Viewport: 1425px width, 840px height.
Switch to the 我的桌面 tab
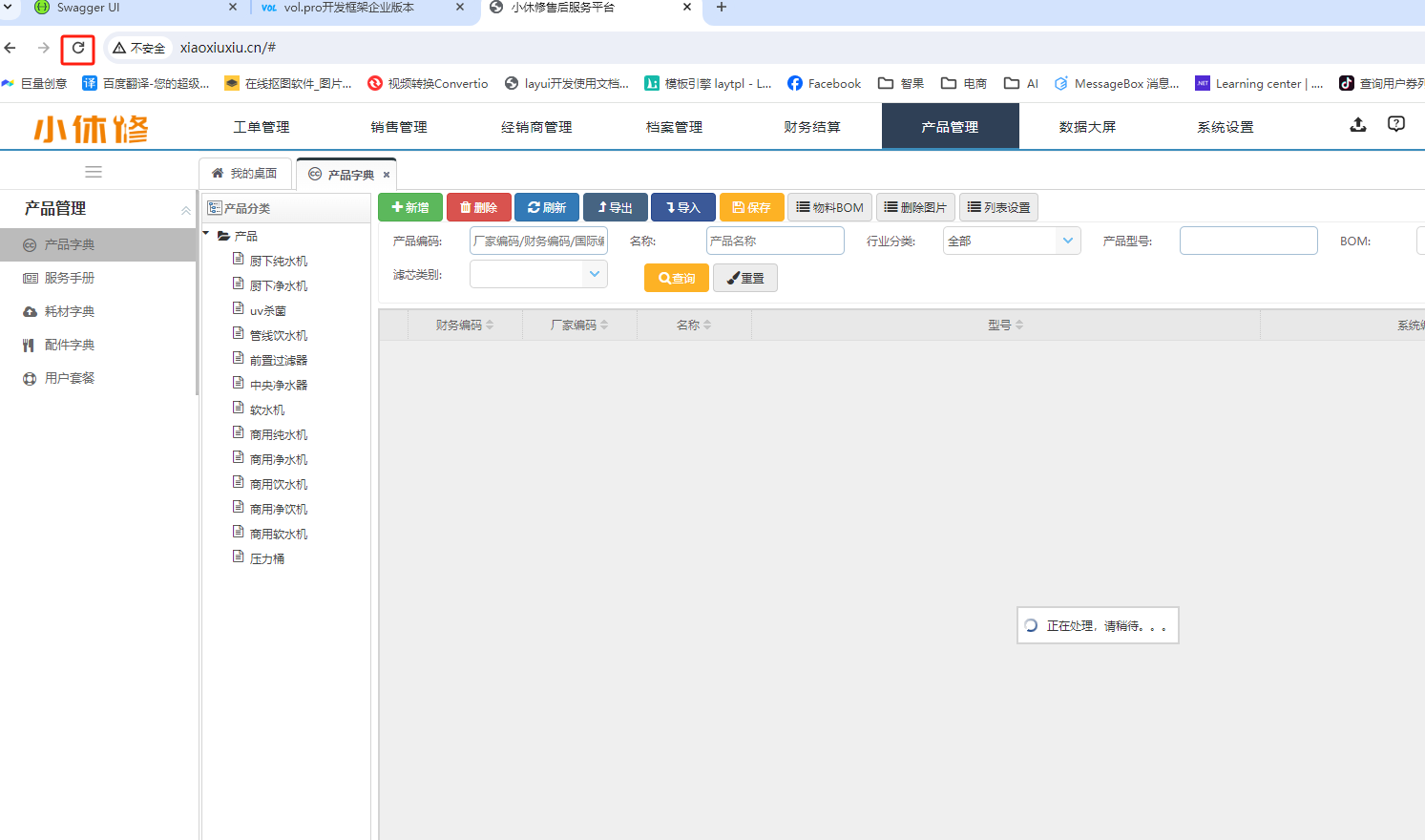pos(245,174)
